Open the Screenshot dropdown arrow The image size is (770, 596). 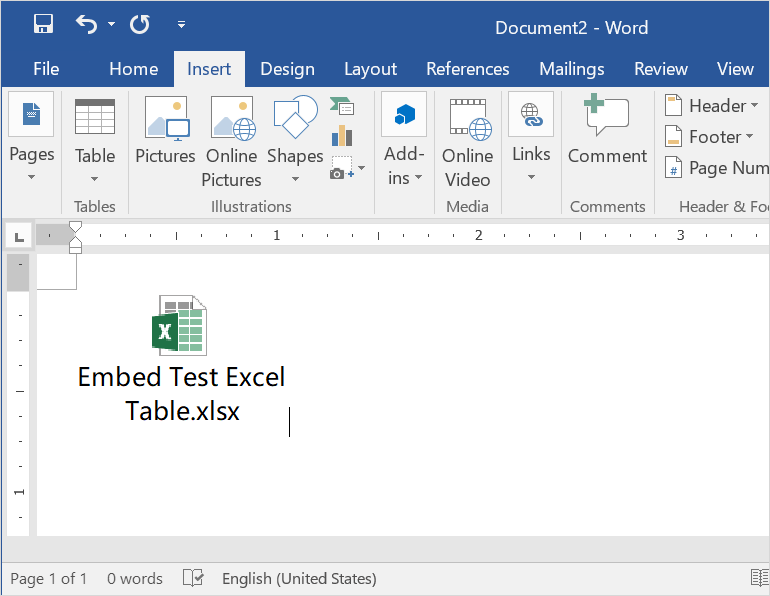(x=361, y=168)
